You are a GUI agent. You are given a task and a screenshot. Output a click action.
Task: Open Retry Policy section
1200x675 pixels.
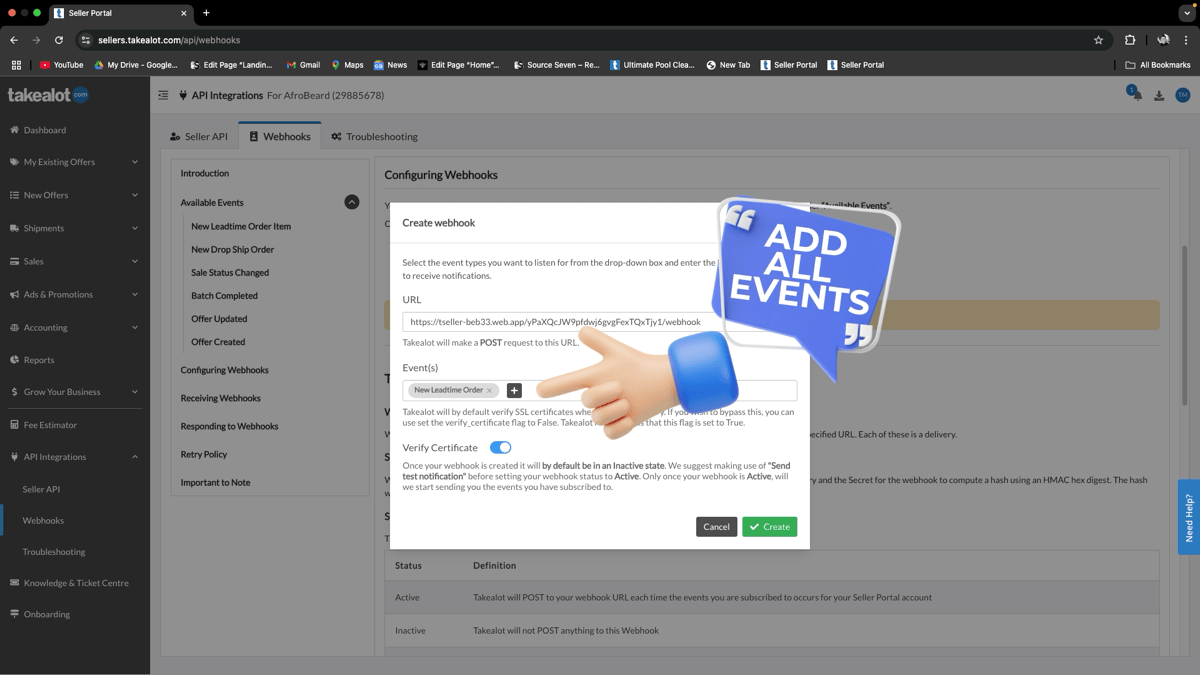(x=203, y=454)
